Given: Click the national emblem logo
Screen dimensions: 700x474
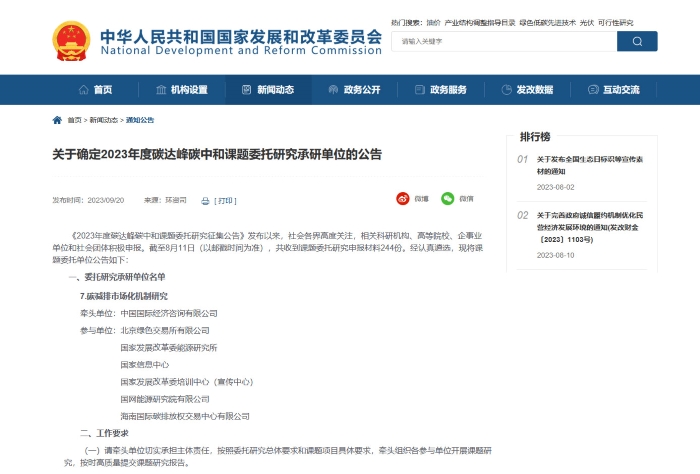Looking at the screenshot, I should 71,41.
